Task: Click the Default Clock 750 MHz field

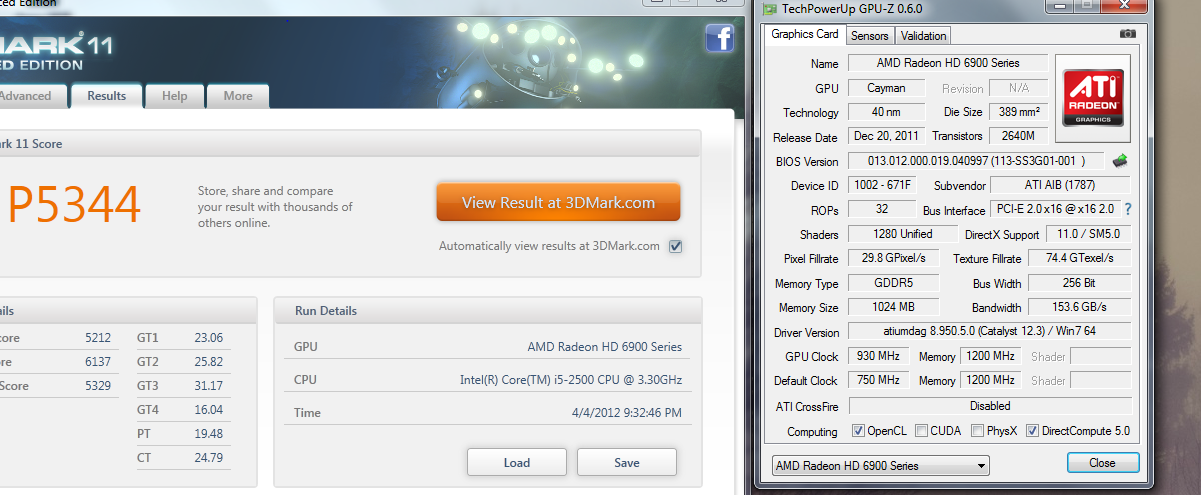Action: [879, 380]
